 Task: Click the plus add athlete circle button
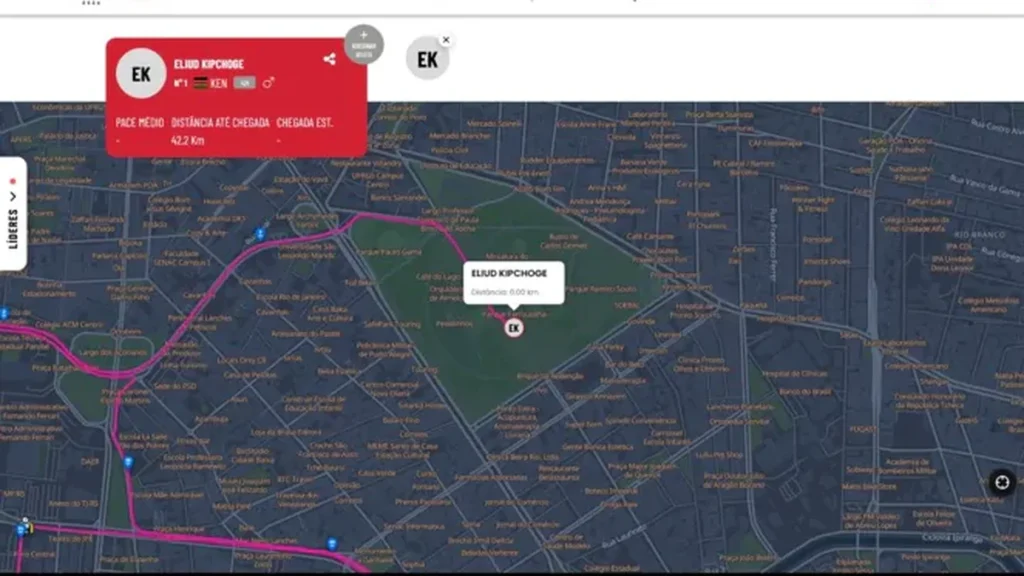(x=364, y=44)
